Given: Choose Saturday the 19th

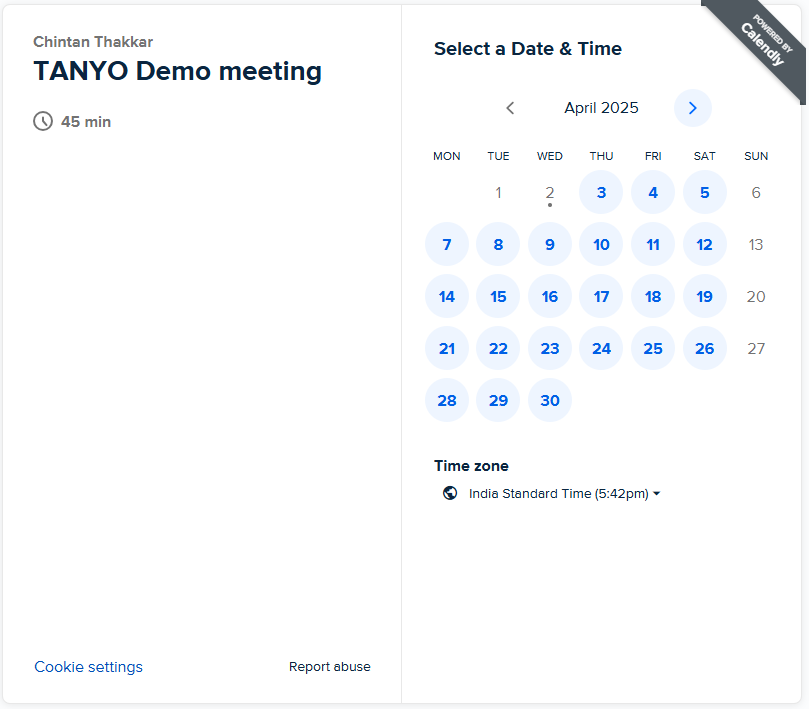Looking at the screenshot, I should 704,297.
